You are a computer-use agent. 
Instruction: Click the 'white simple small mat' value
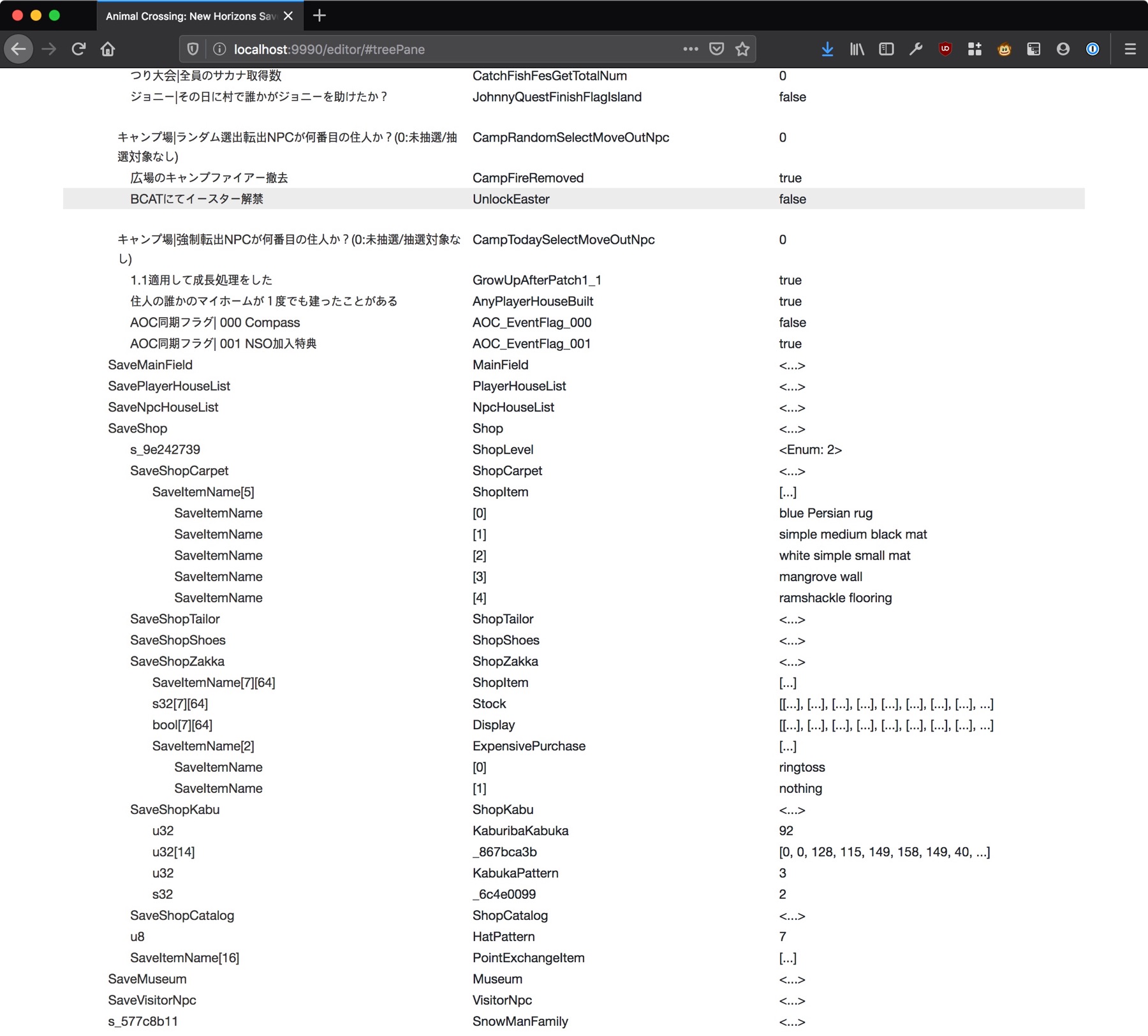click(844, 556)
